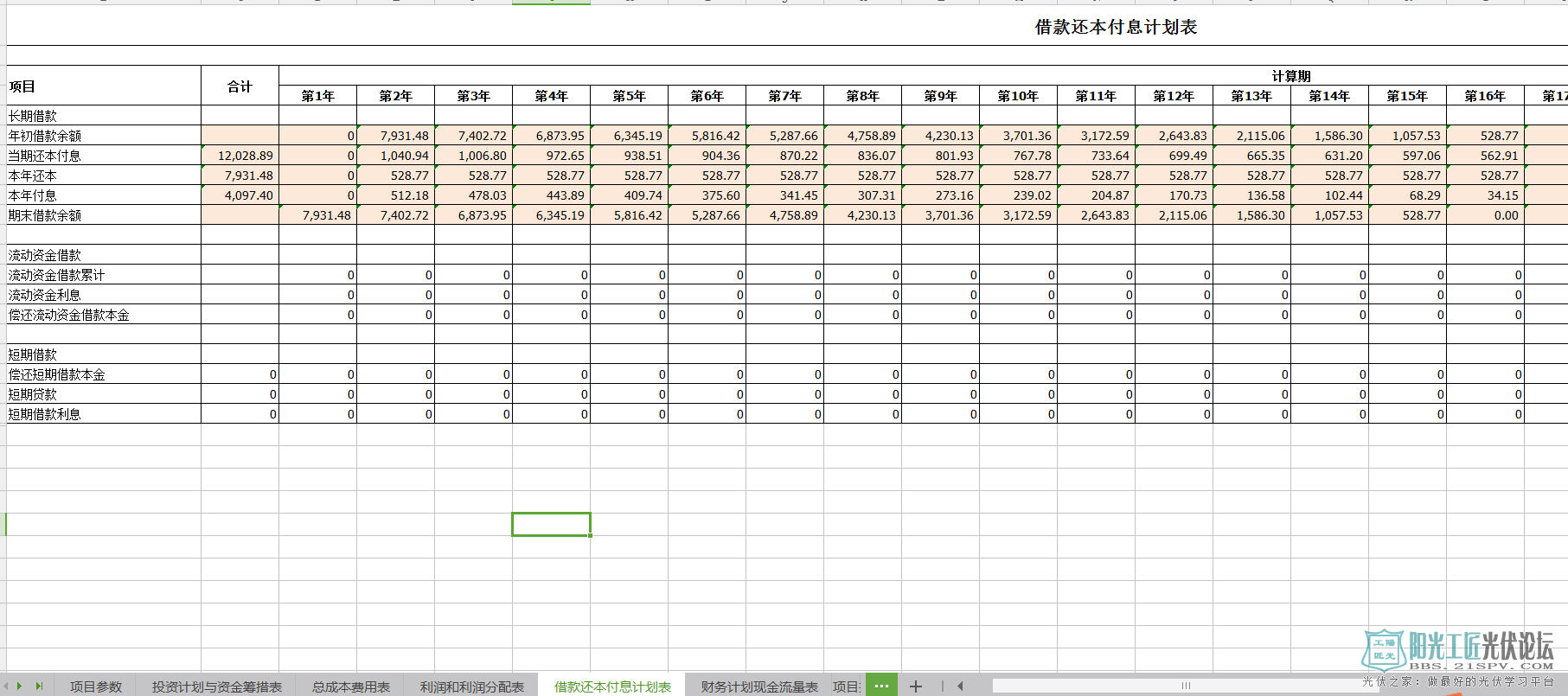
Task: Click the 流动资金利息 row label
Action: click(x=45, y=295)
